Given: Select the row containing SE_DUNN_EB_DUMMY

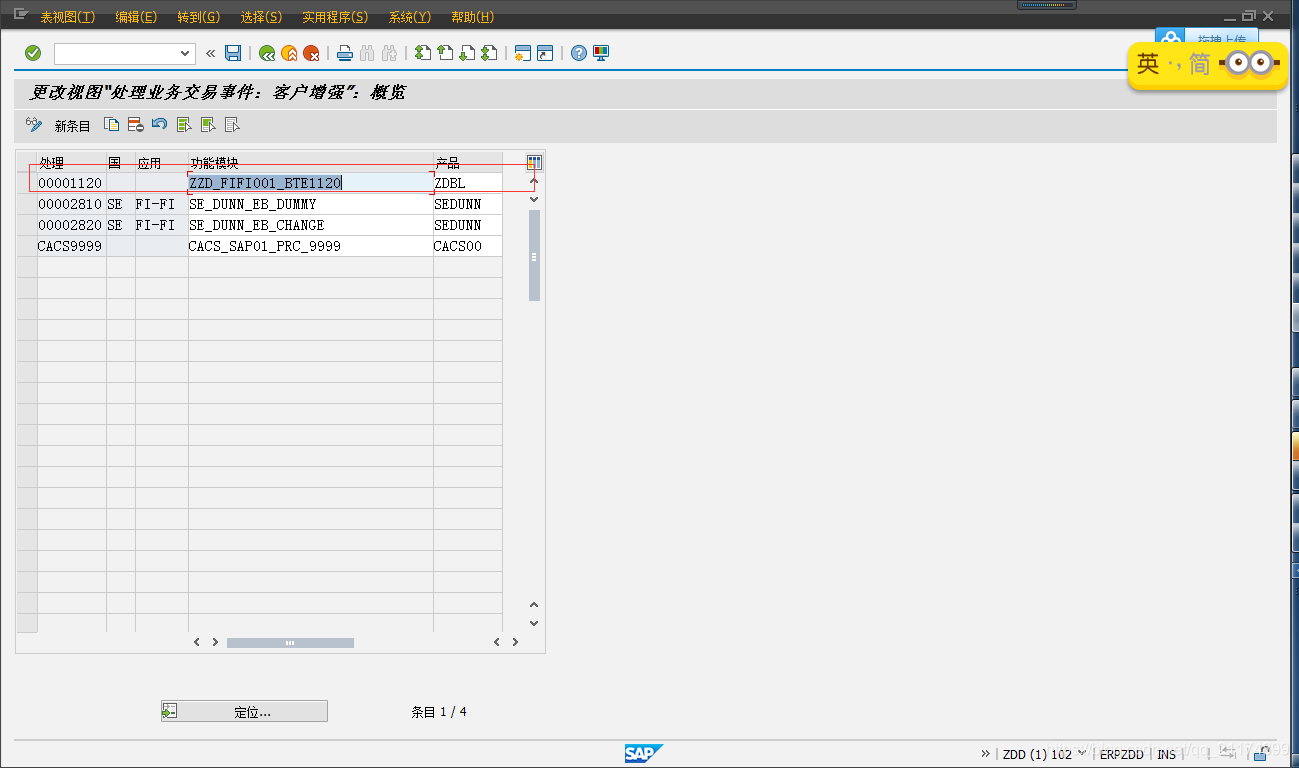Looking at the screenshot, I should [27, 204].
